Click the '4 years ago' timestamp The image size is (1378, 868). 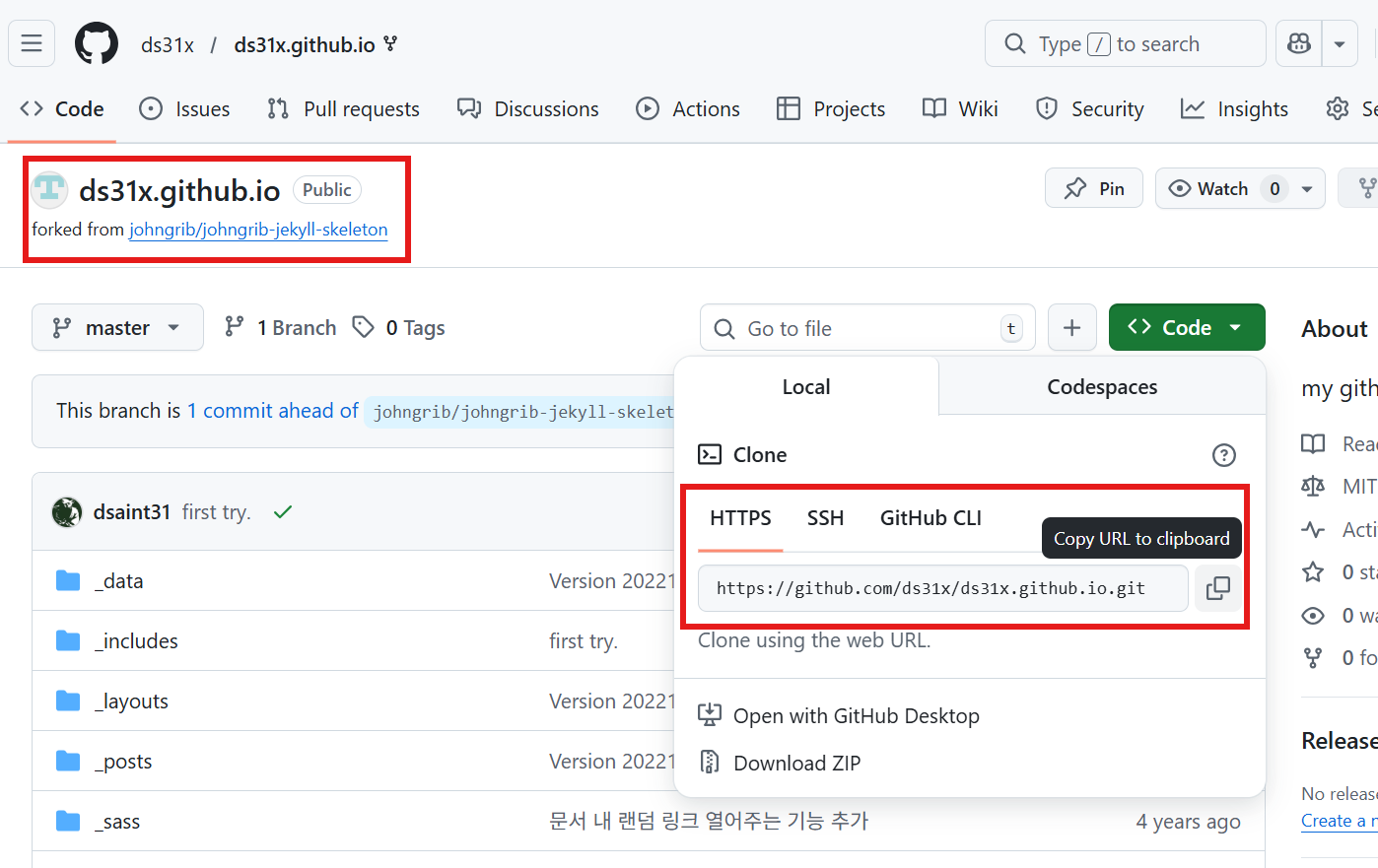(x=1188, y=822)
